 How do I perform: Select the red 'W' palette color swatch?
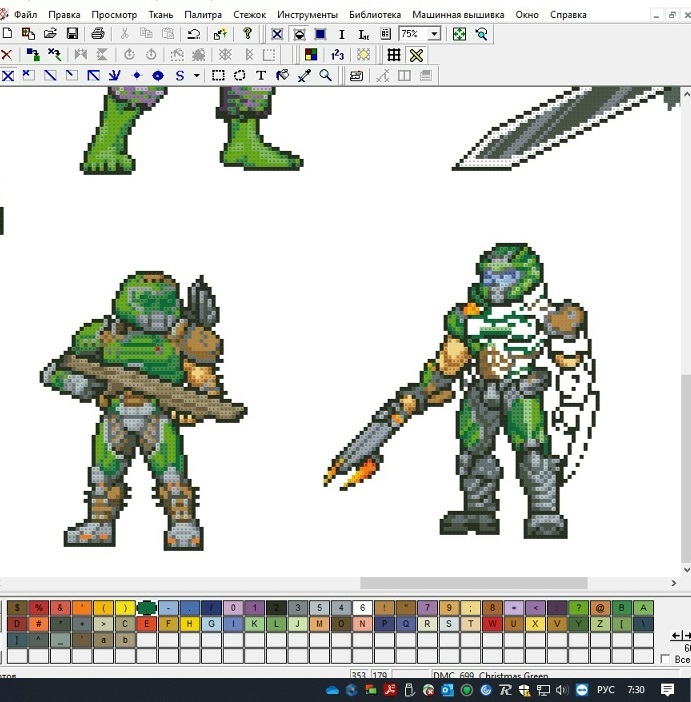493,624
